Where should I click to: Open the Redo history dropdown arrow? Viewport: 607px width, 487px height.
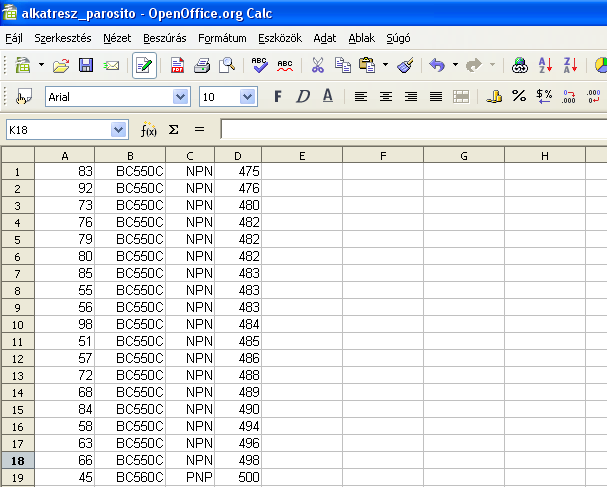point(492,65)
